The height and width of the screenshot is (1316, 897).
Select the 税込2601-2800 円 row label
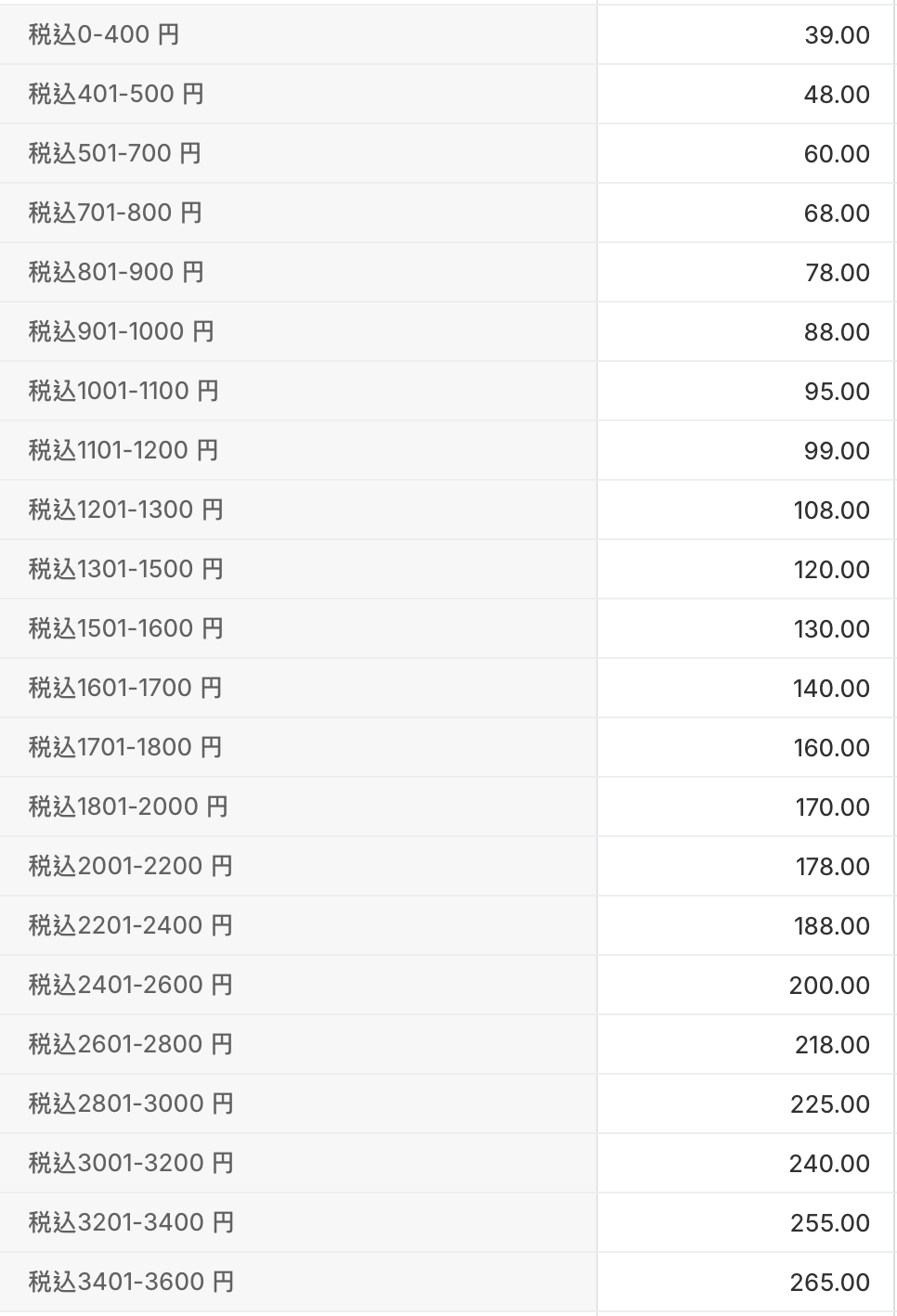tap(131, 1044)
